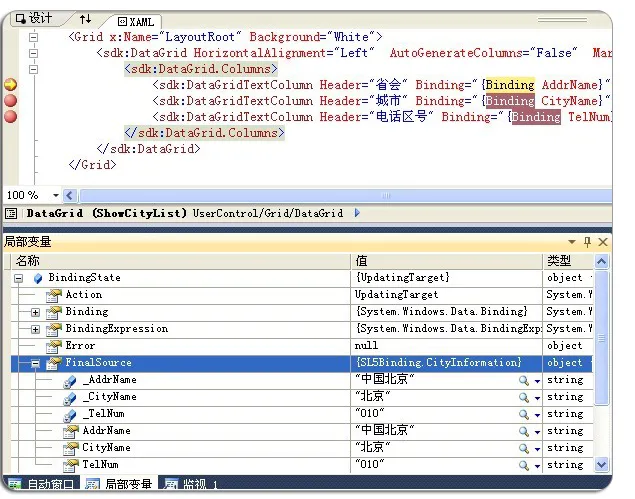The width and height of the screenshot is (635, 499).
Task: Expand the BindingExpression tree node
Action: coord(36,329)
